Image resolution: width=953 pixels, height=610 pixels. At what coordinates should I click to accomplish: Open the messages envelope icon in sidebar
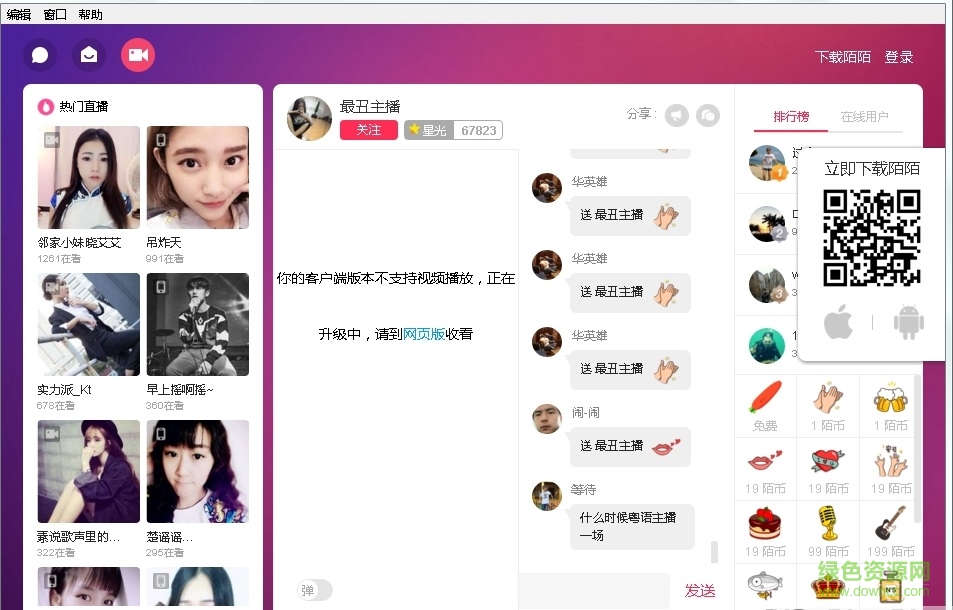click(x=88, y=54)
